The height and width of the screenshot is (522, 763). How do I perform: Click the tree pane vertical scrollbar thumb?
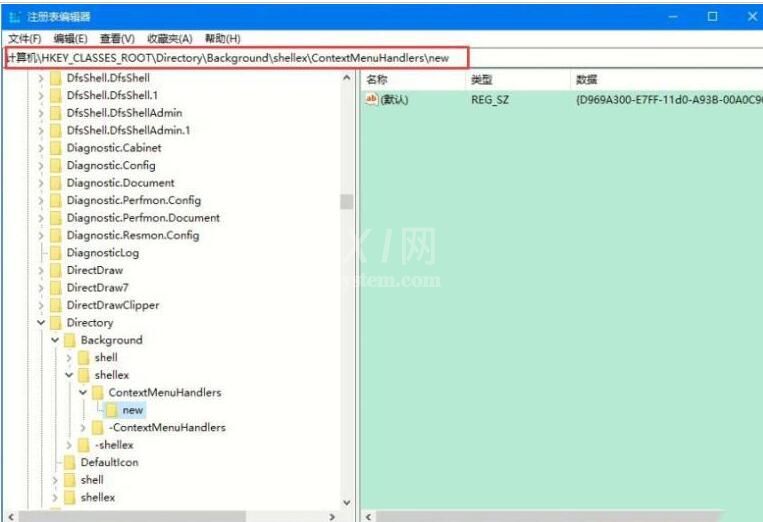click(x=346, y=201)
